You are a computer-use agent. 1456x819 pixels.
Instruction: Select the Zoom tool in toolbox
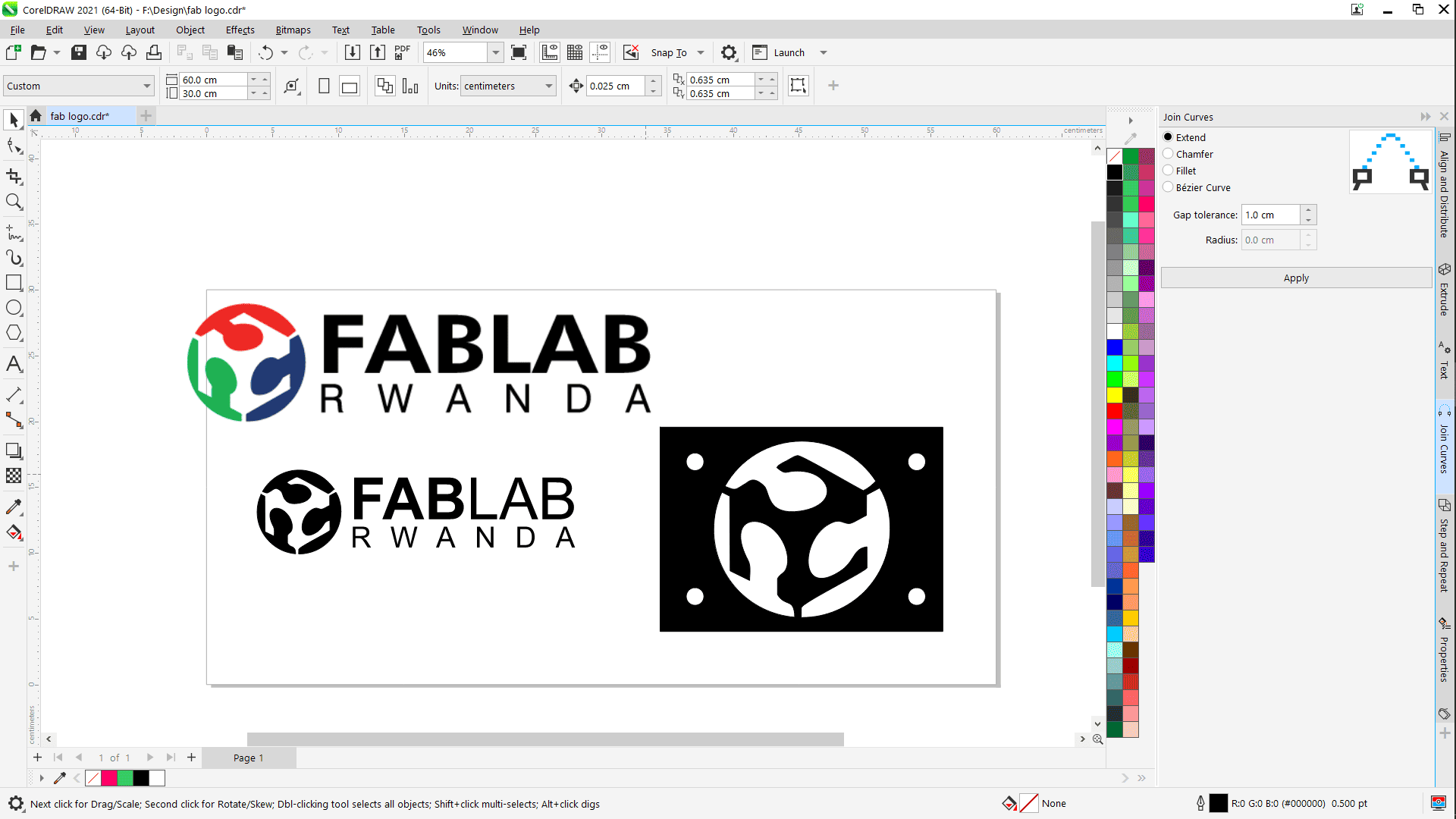tap(14, 202)
